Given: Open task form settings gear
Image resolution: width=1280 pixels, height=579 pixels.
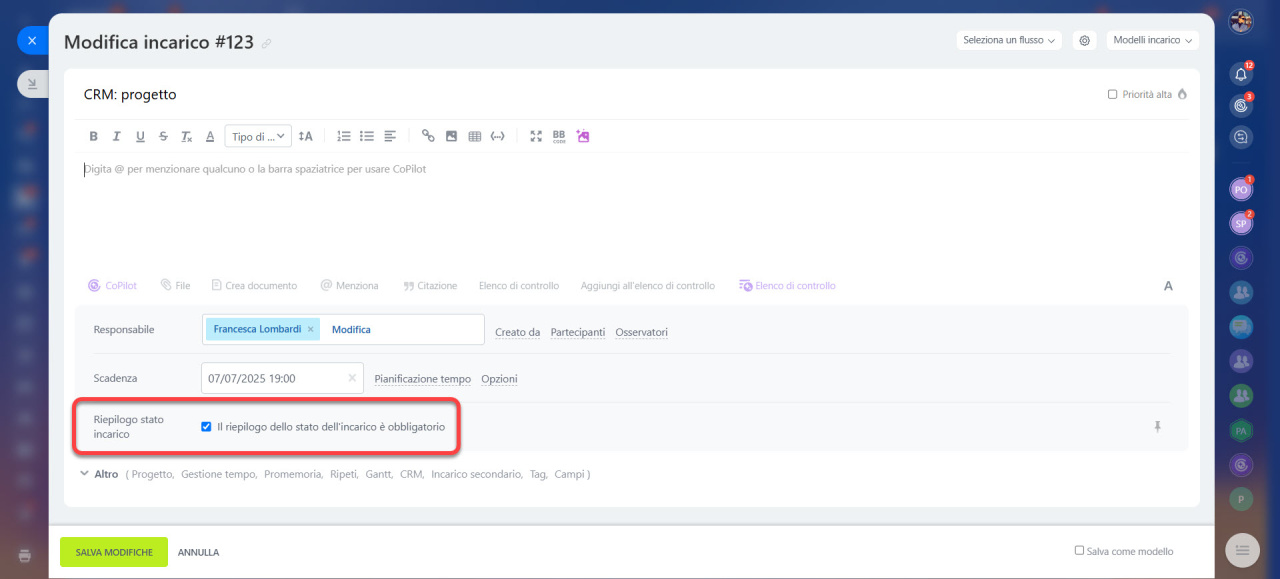Looking at the screenshot, I should tap(1084, 40).
